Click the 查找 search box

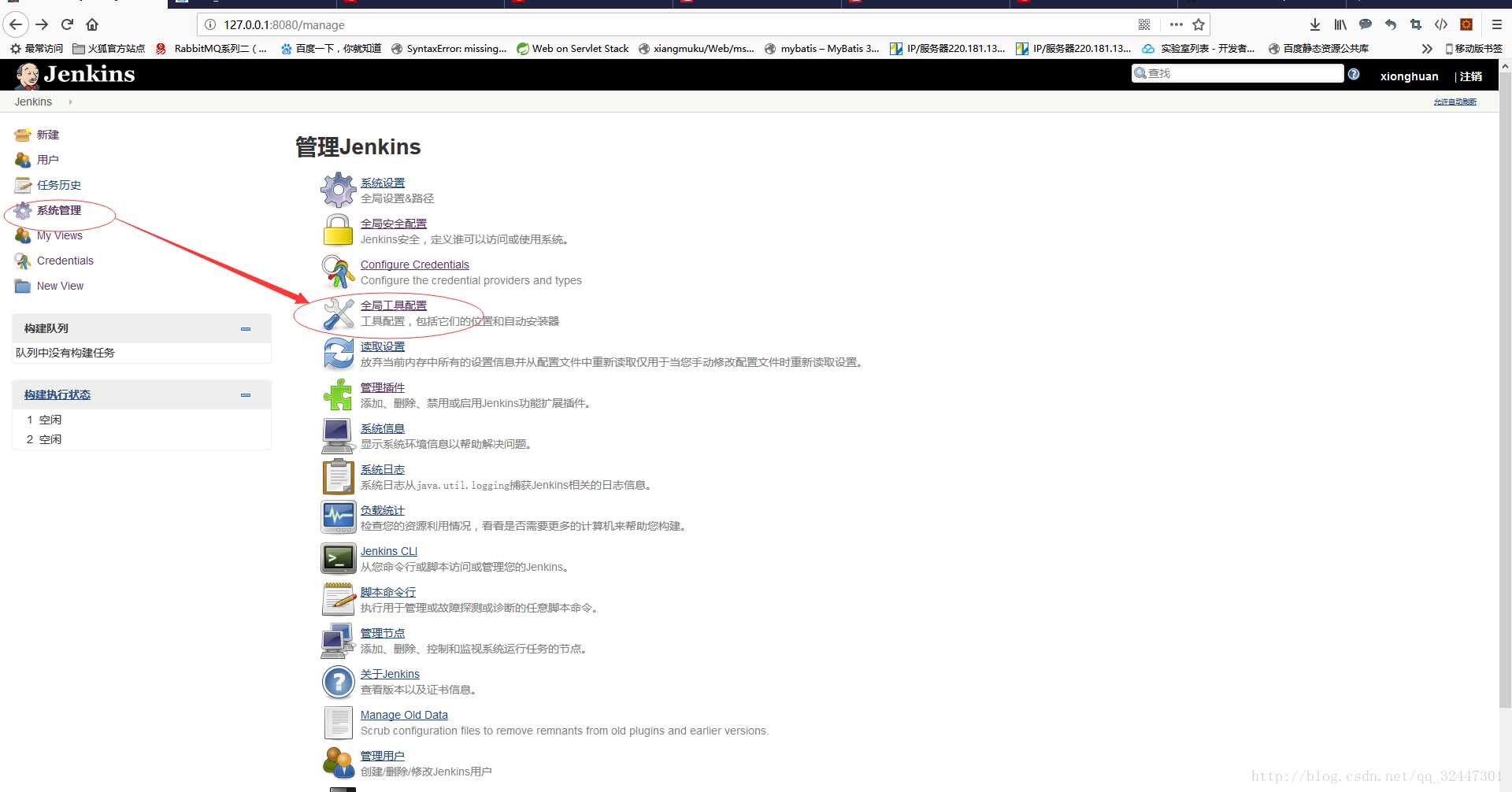point(1237,73)
